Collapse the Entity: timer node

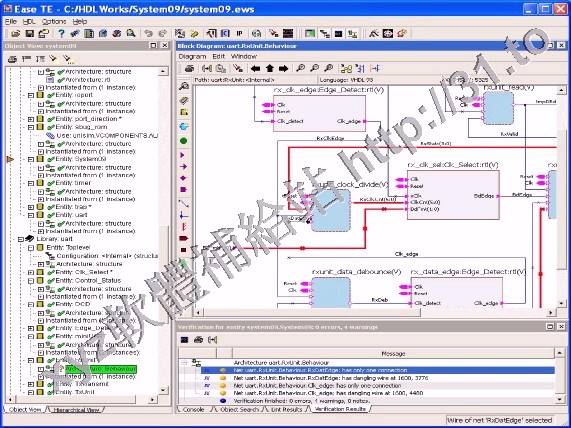point(31,183)
